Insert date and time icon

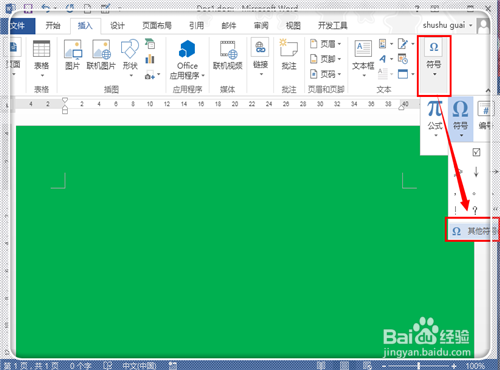(x=403, y=59)
